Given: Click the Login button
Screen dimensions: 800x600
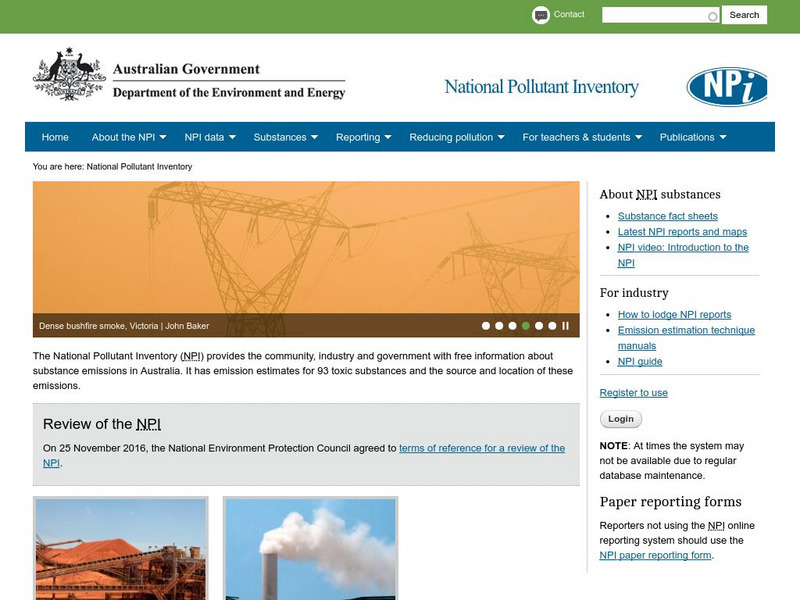Looking at the screenshot, I should click(620, 419).
